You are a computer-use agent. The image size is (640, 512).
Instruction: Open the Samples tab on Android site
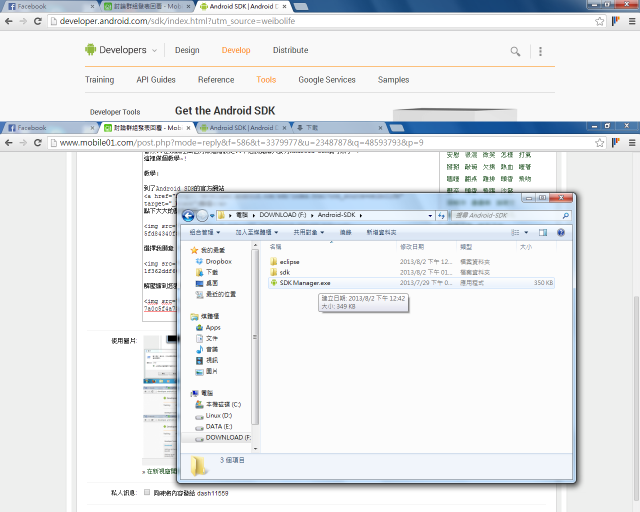[x=393, y=80]
